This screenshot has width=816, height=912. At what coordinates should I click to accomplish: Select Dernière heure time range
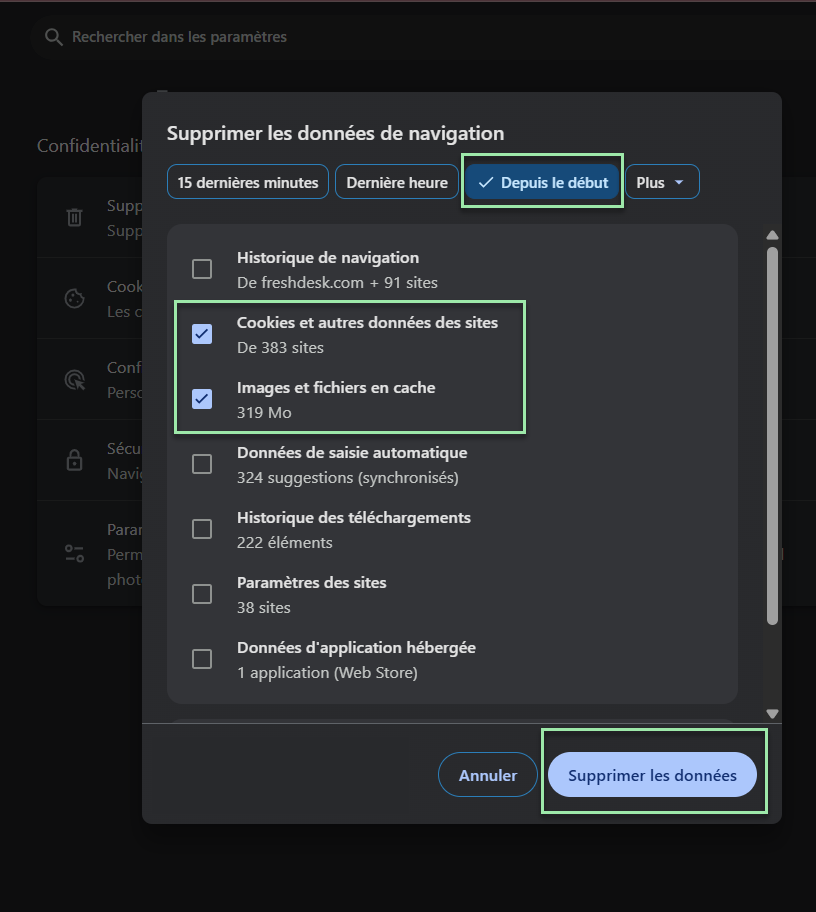pyautogui.click(x=397, y=183)
